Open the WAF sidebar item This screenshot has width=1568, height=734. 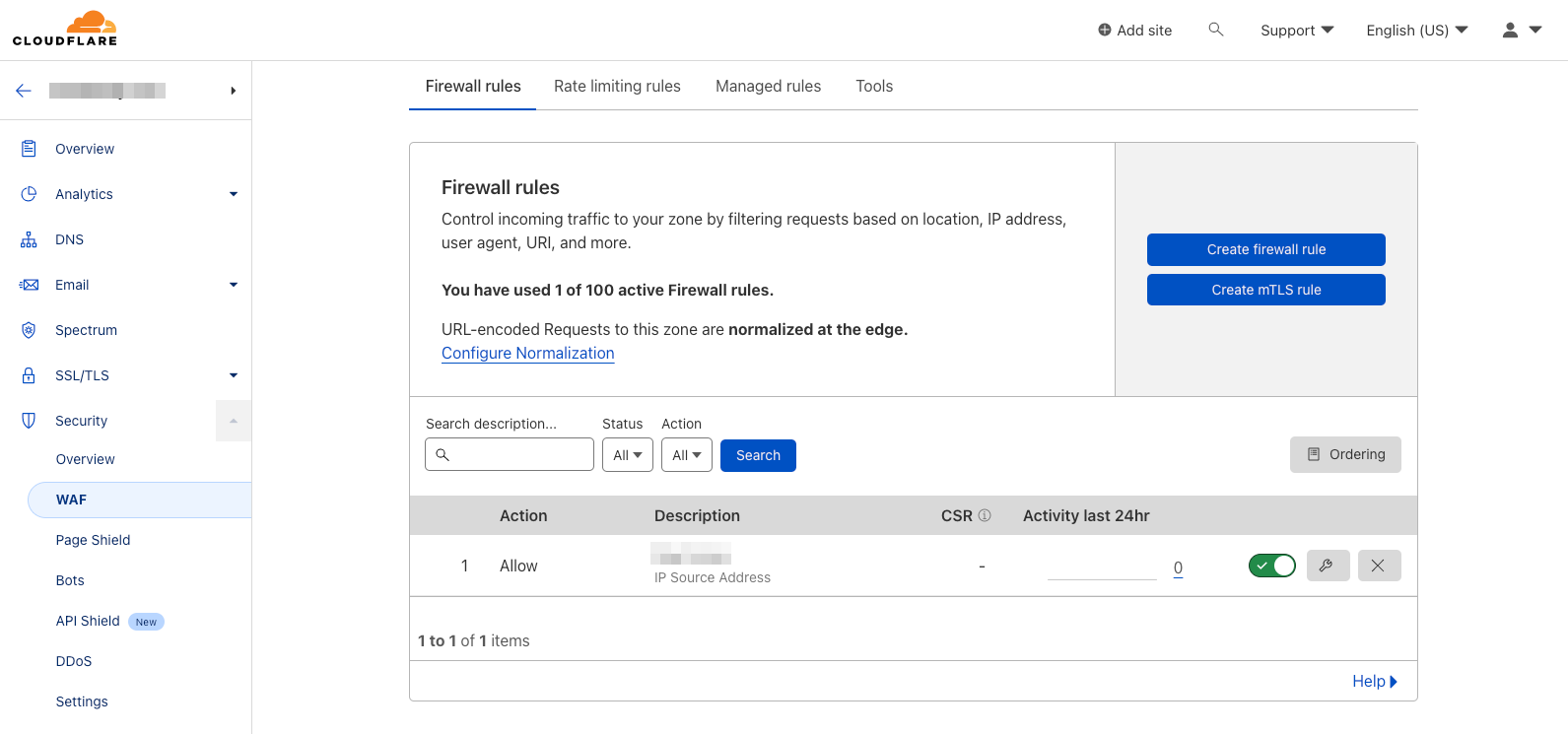[x=140, y=500]
